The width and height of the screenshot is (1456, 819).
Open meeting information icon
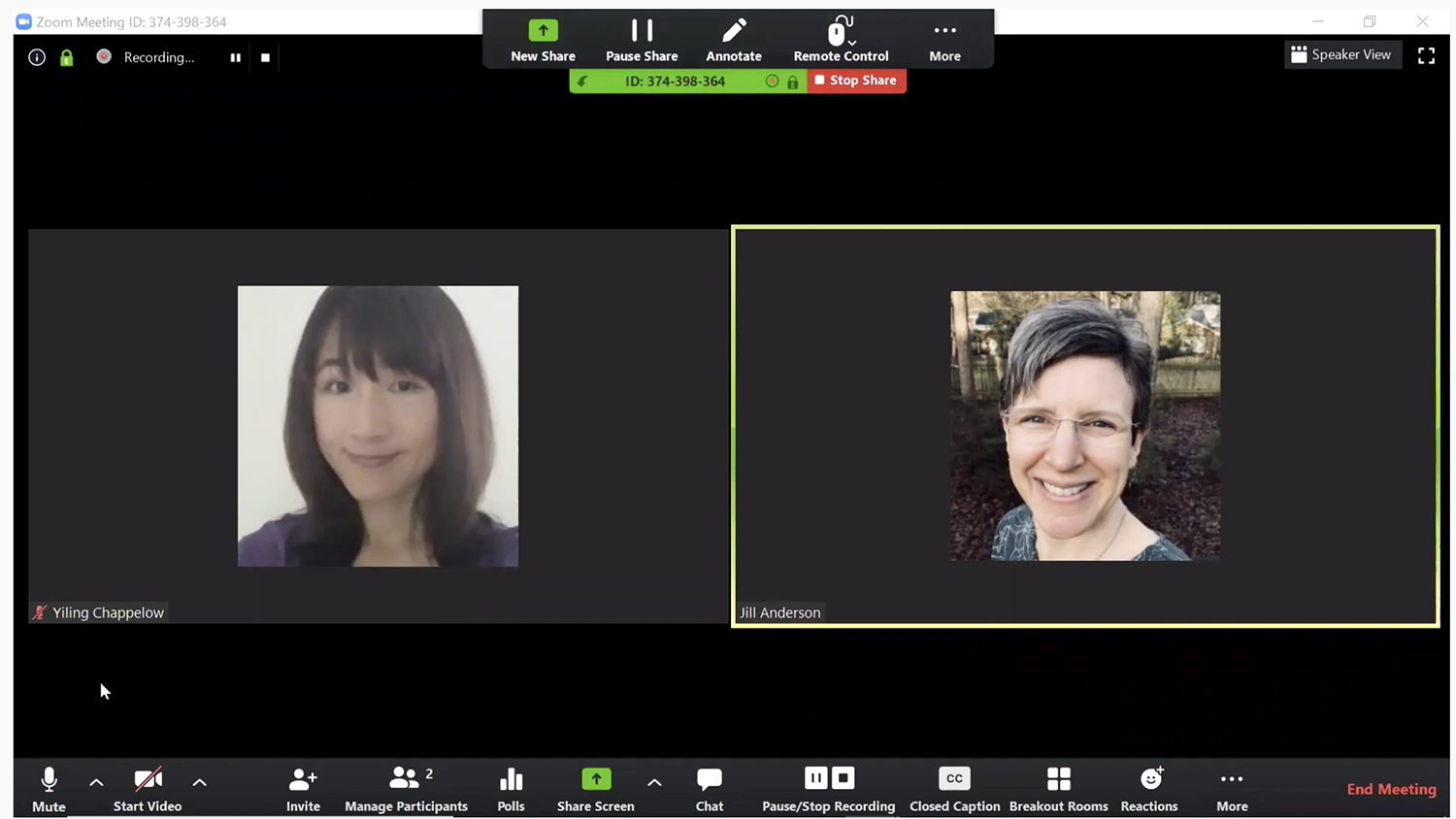pos(37,57)
